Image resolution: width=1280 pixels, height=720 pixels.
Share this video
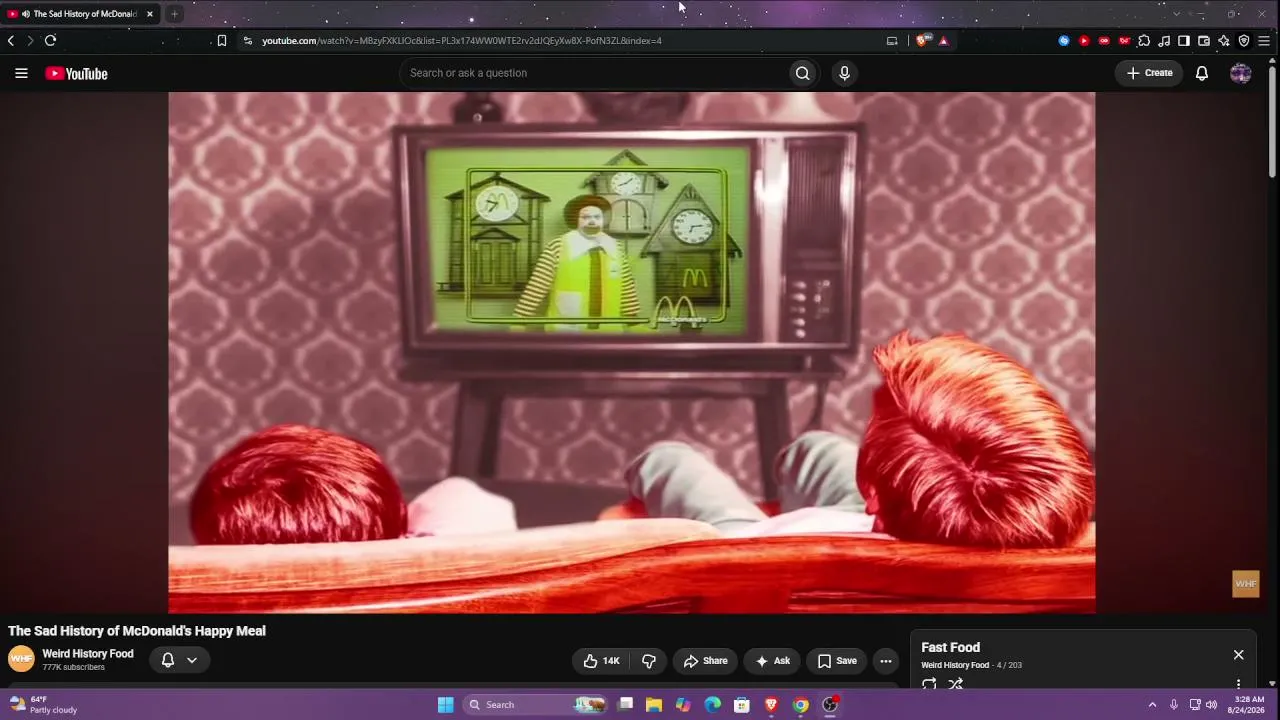[705, 661]
